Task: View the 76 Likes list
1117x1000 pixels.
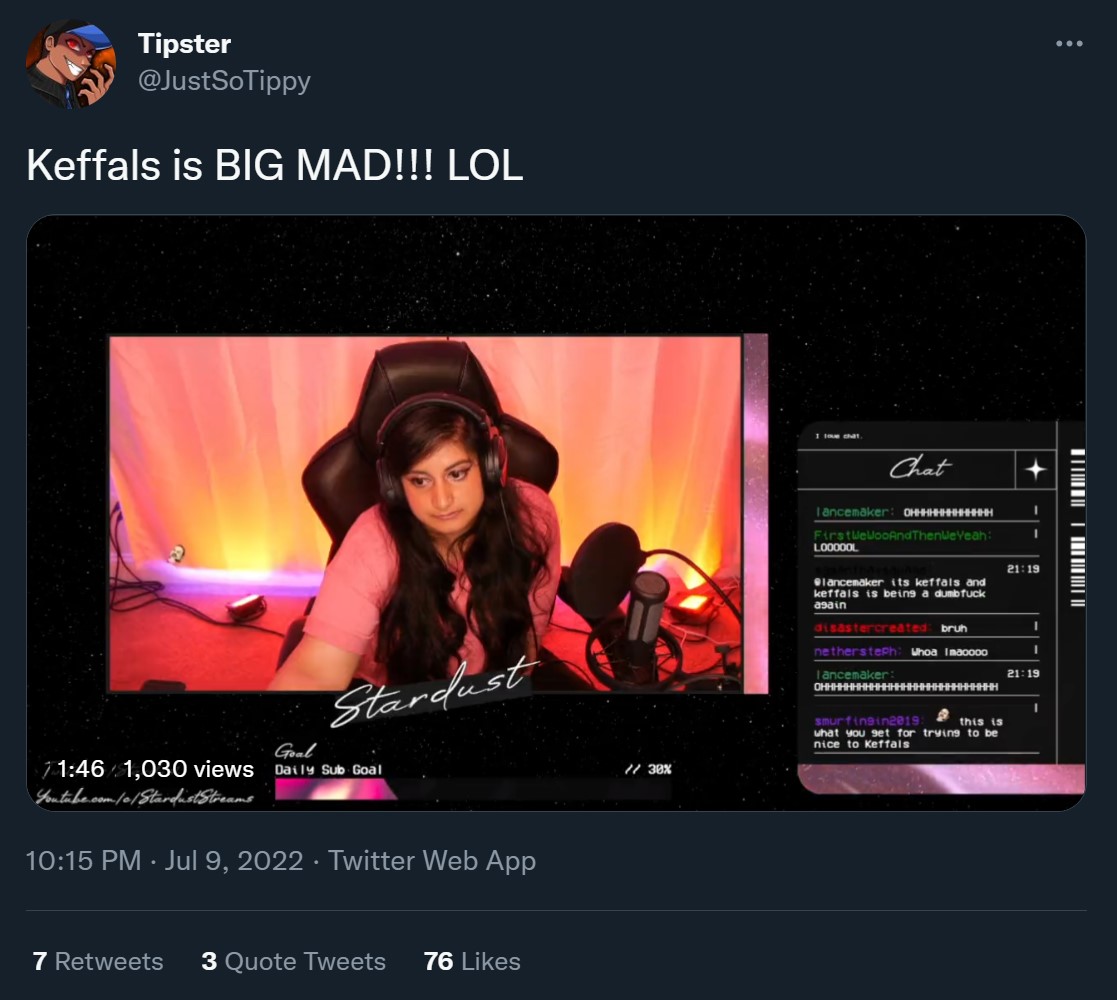Action: pyautogui.click(x=472, y=962)
